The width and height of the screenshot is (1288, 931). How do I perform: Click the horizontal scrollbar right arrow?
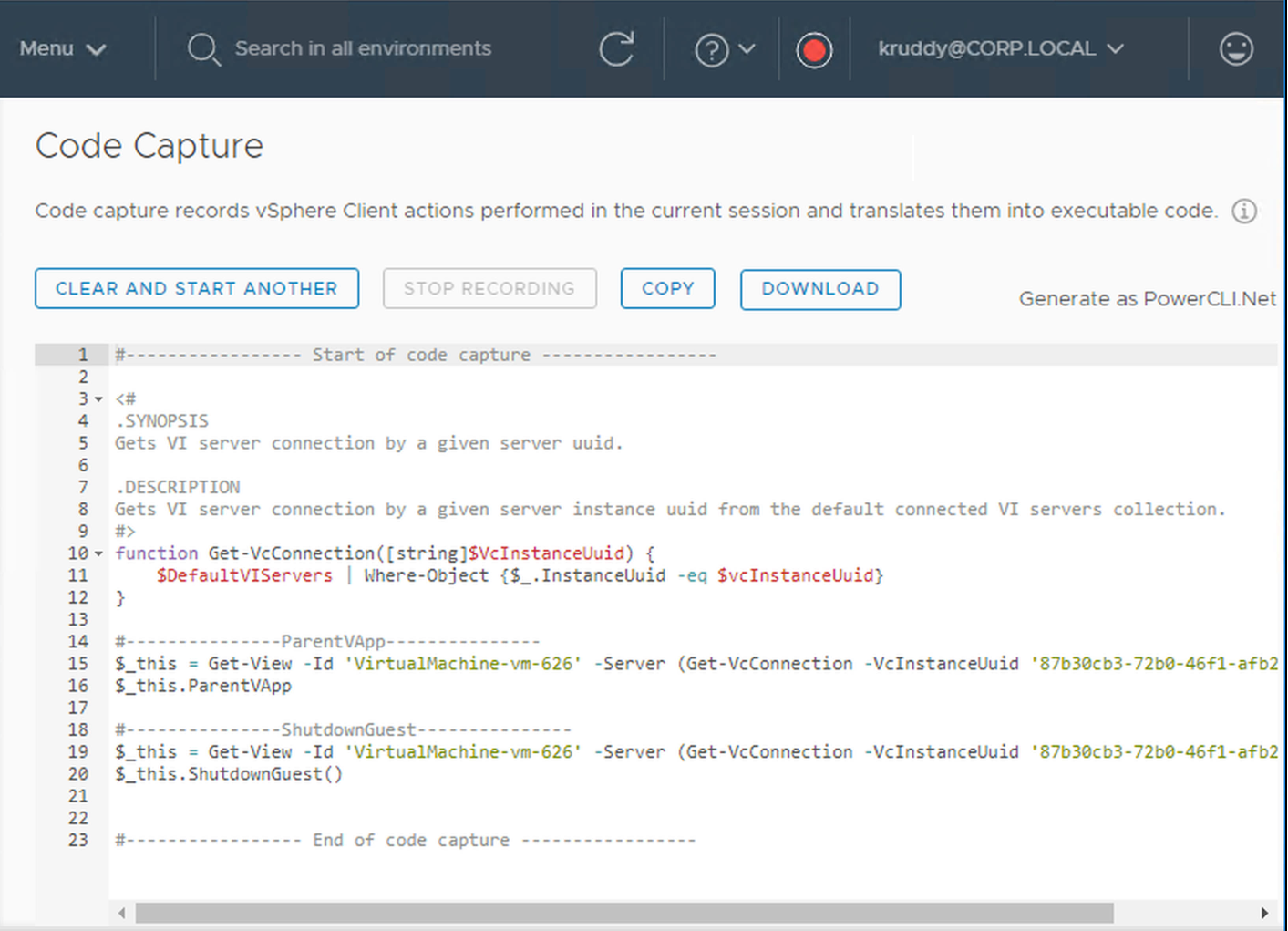[x=1264, y=913]
